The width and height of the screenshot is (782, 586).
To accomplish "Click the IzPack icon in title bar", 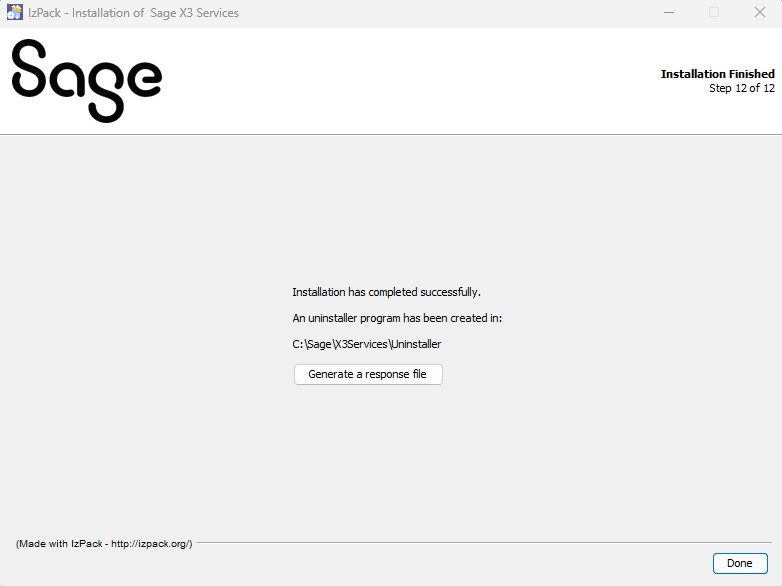I will coord(15,13).
